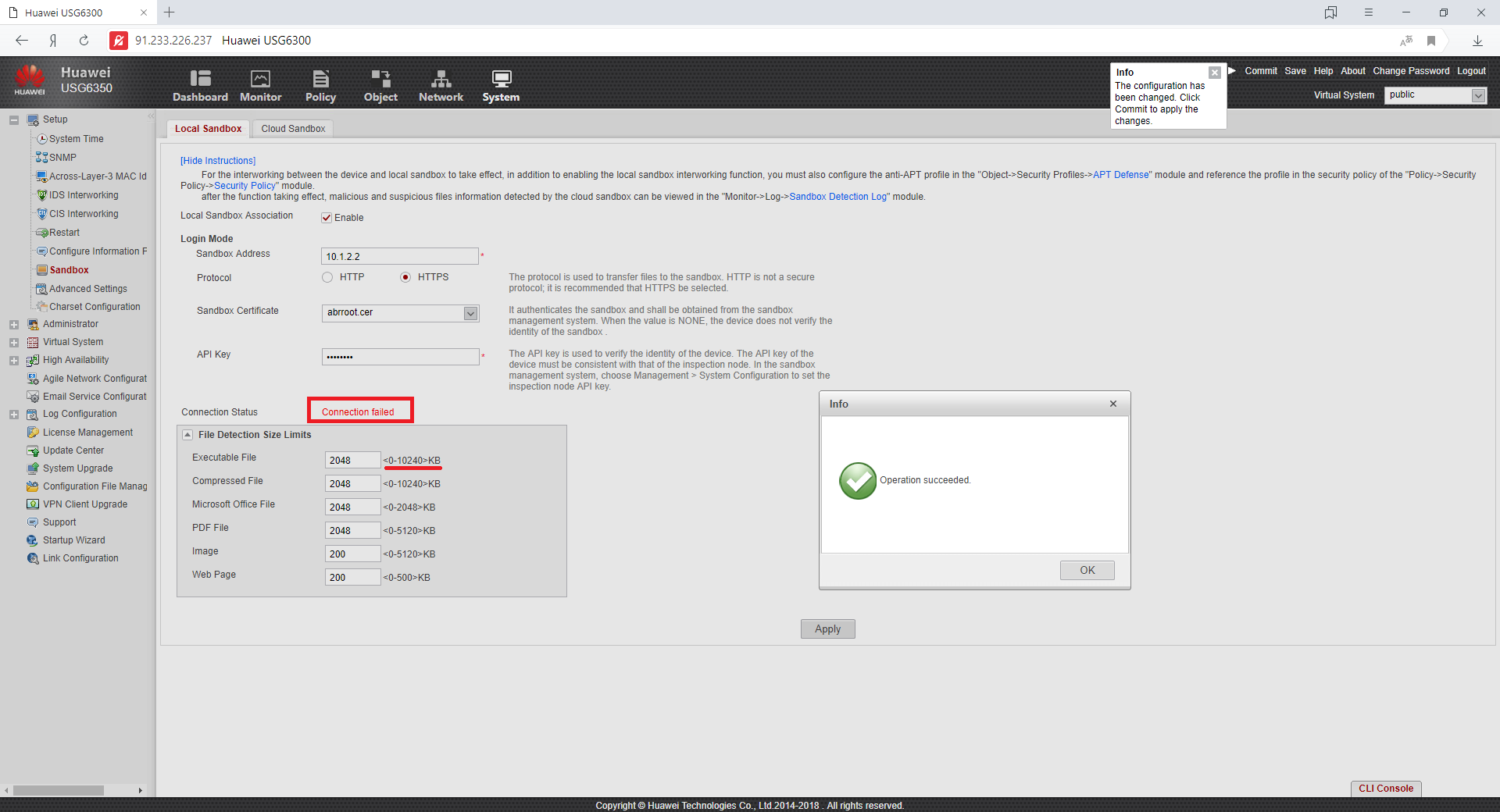1500x812 pixels.
Task: Open the APT Defense link
Action: [x=1121, y=175]
